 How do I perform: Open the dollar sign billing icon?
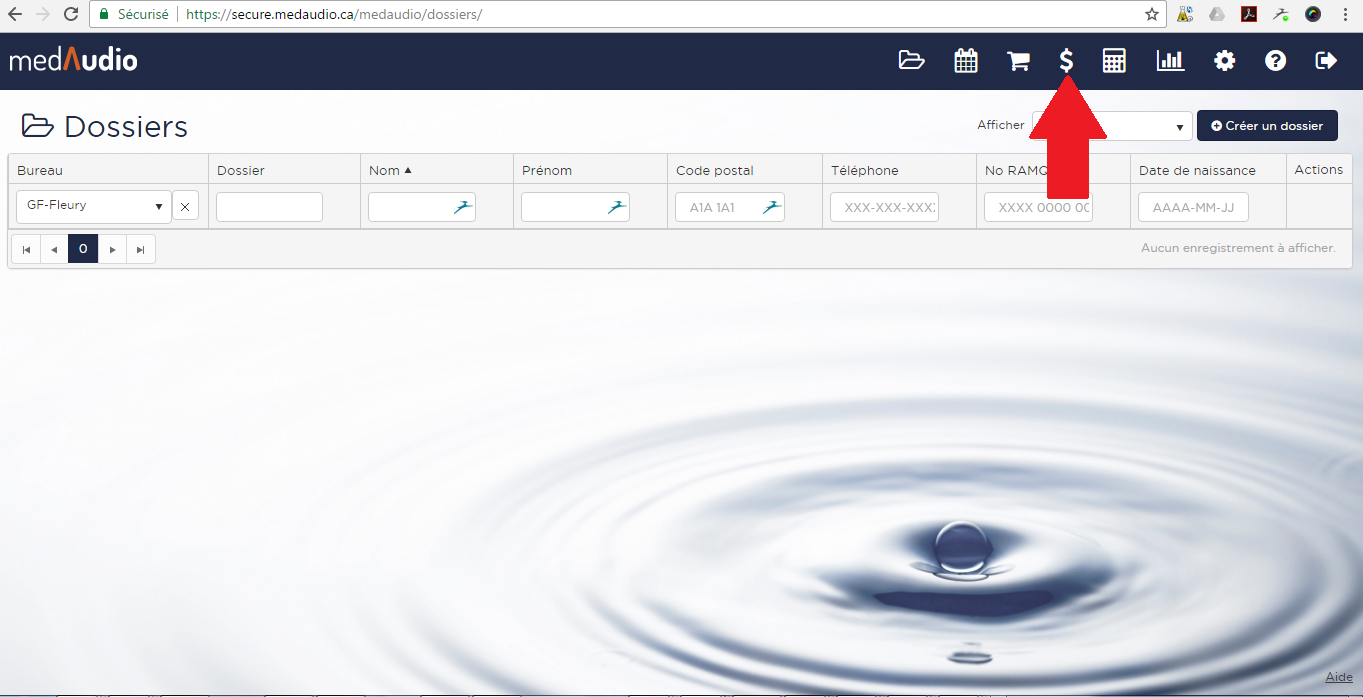(1067, 61)
